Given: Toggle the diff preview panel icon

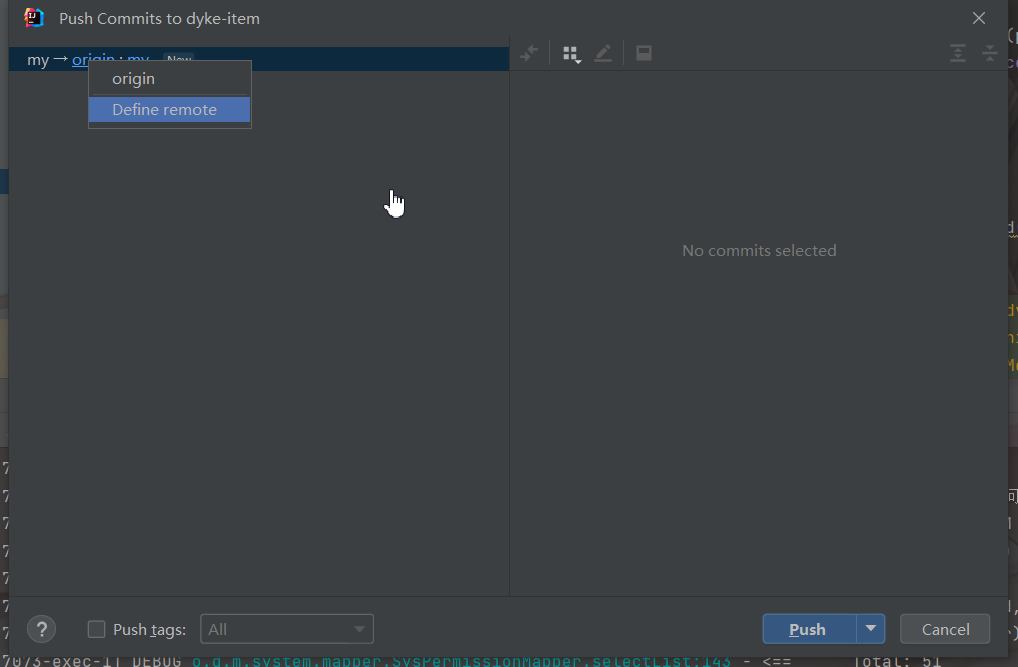Looking at the screenshot, I should tap(644, 54).
